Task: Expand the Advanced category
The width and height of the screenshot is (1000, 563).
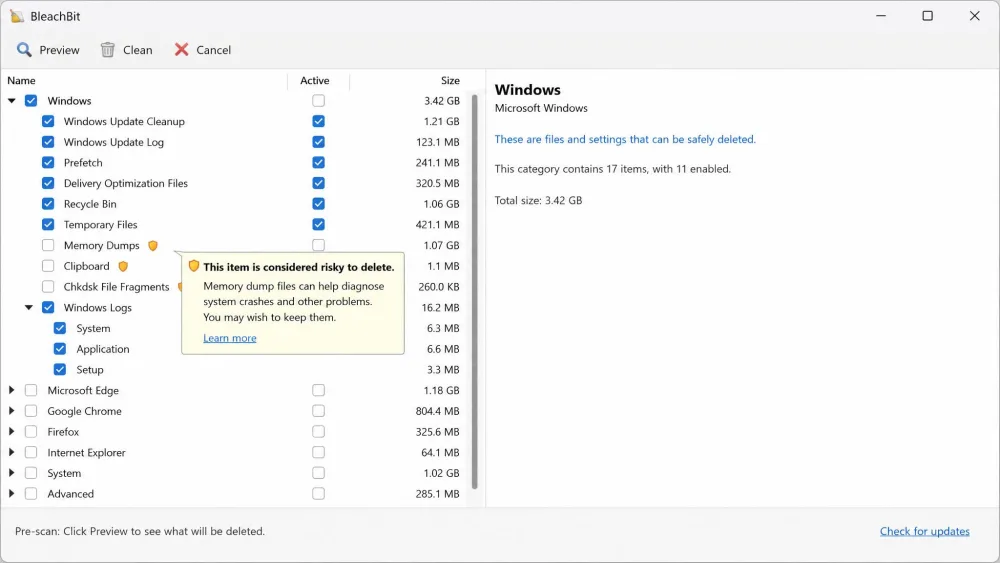Action: (11, 494)
